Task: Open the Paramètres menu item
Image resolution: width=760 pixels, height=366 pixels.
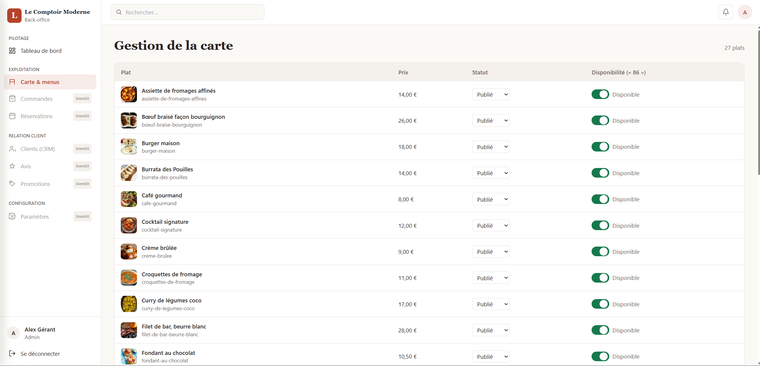Action: point(50,217)
